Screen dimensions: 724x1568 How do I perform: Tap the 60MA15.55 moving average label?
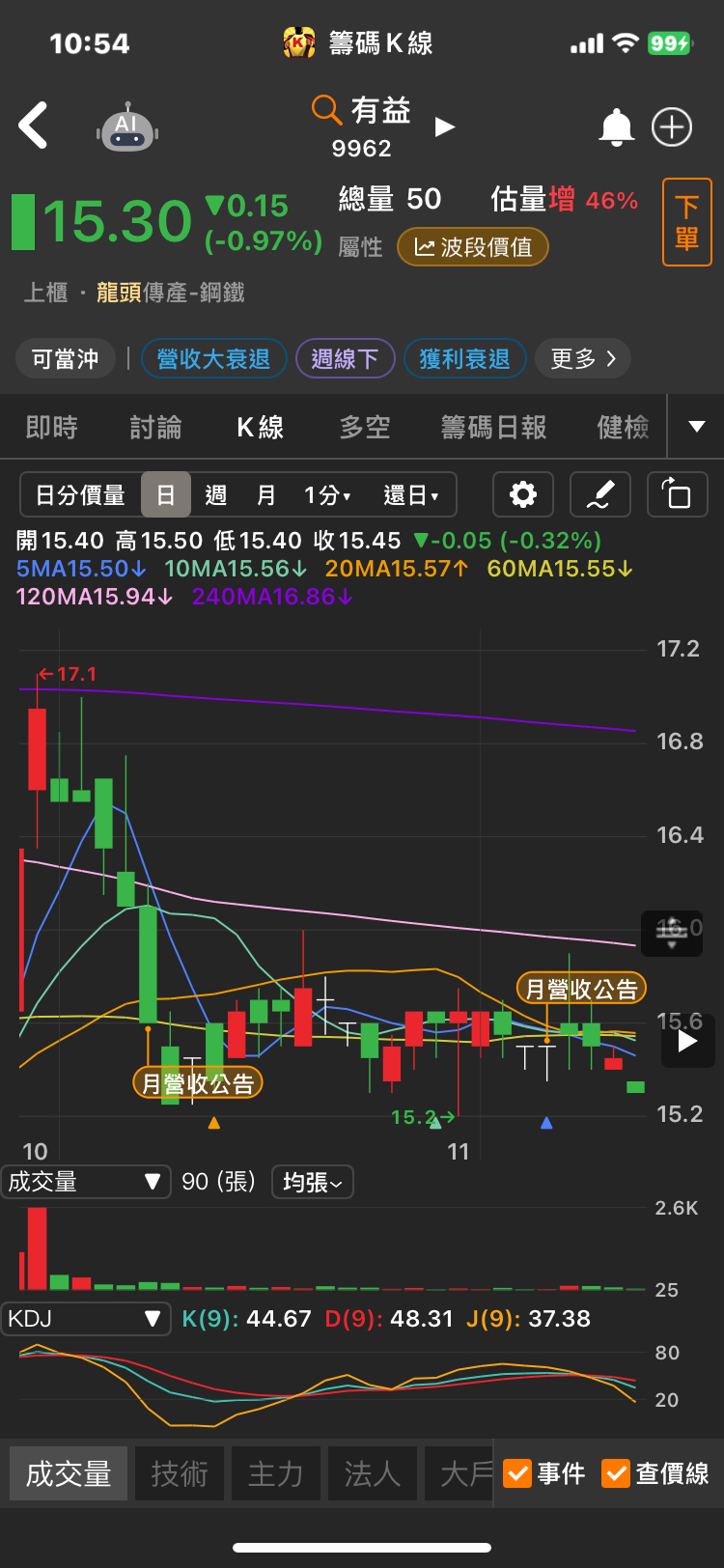tap(560, 569)
